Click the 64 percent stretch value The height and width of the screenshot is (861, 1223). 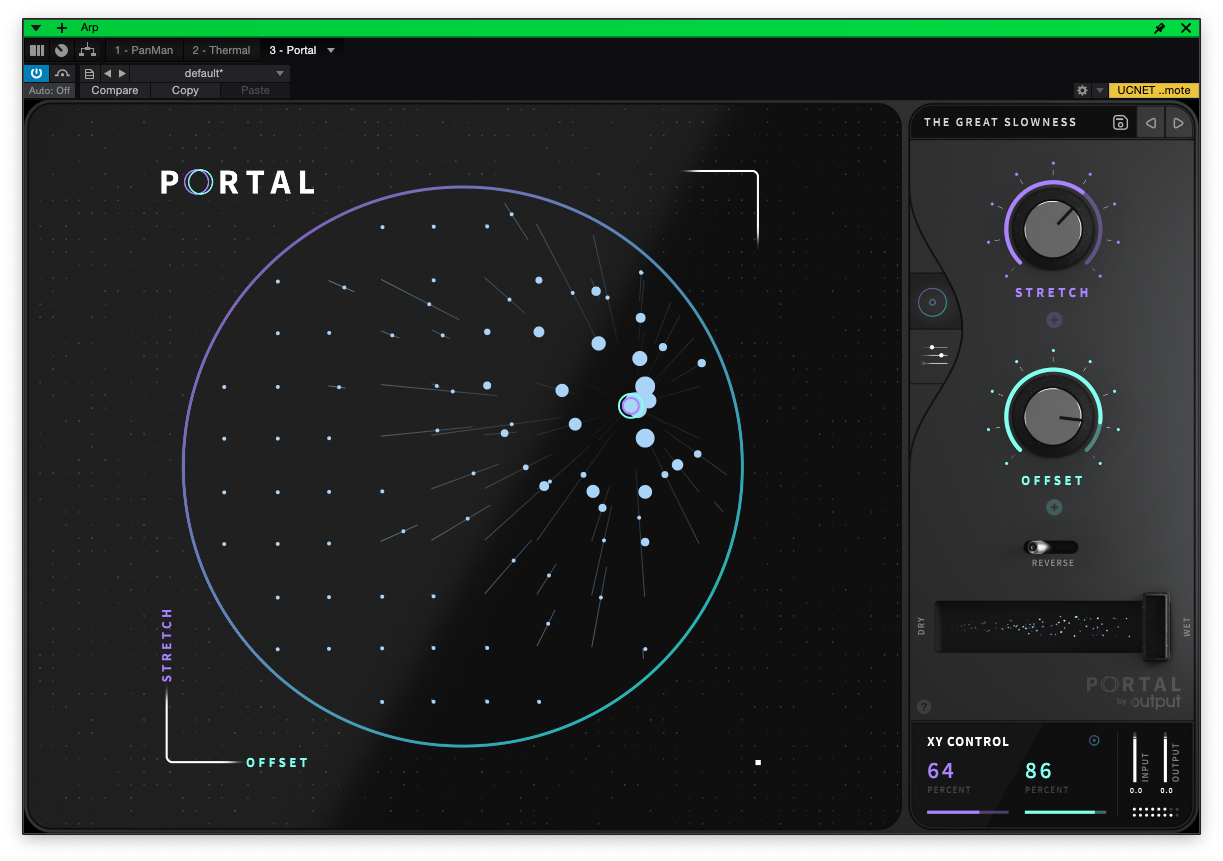(941, 771)
